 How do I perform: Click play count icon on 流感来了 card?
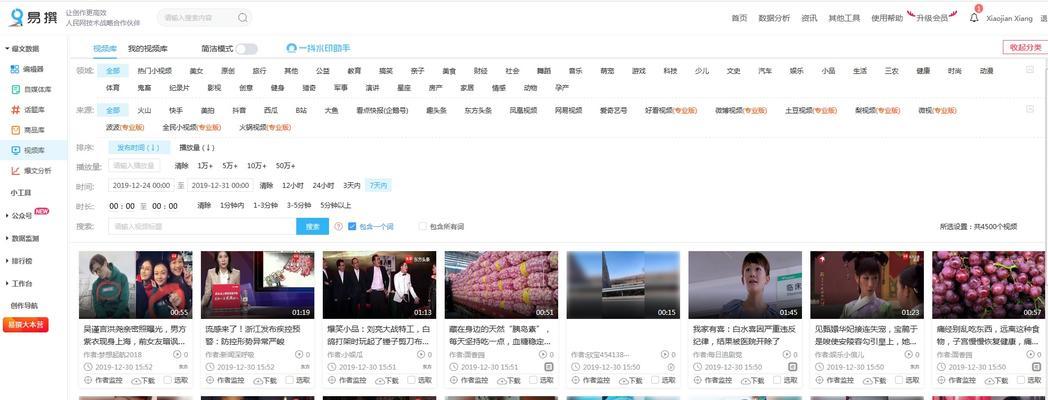click(299, 355)
